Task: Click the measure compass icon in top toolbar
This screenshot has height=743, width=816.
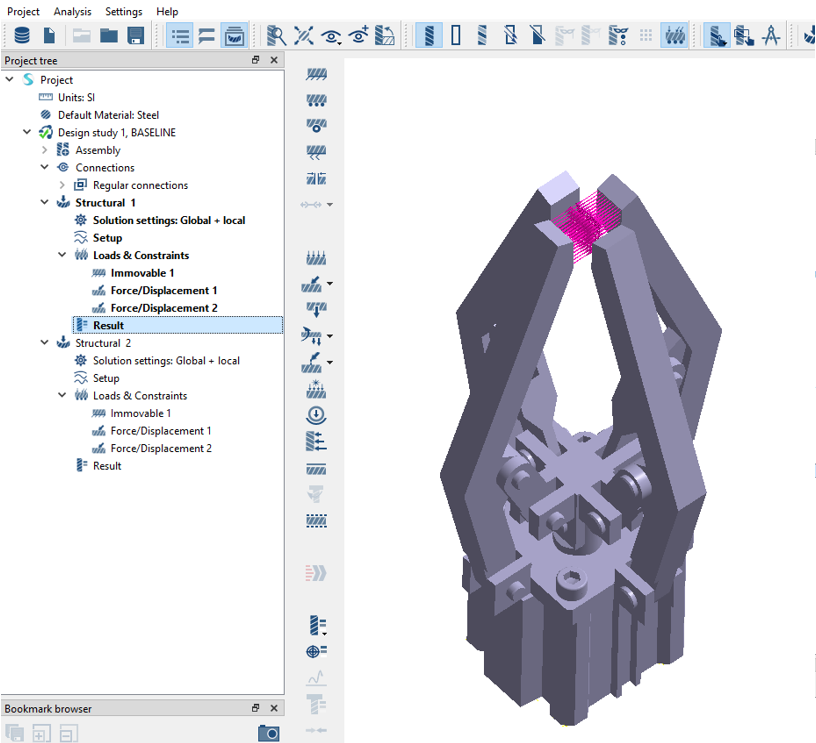Action: 771,36
